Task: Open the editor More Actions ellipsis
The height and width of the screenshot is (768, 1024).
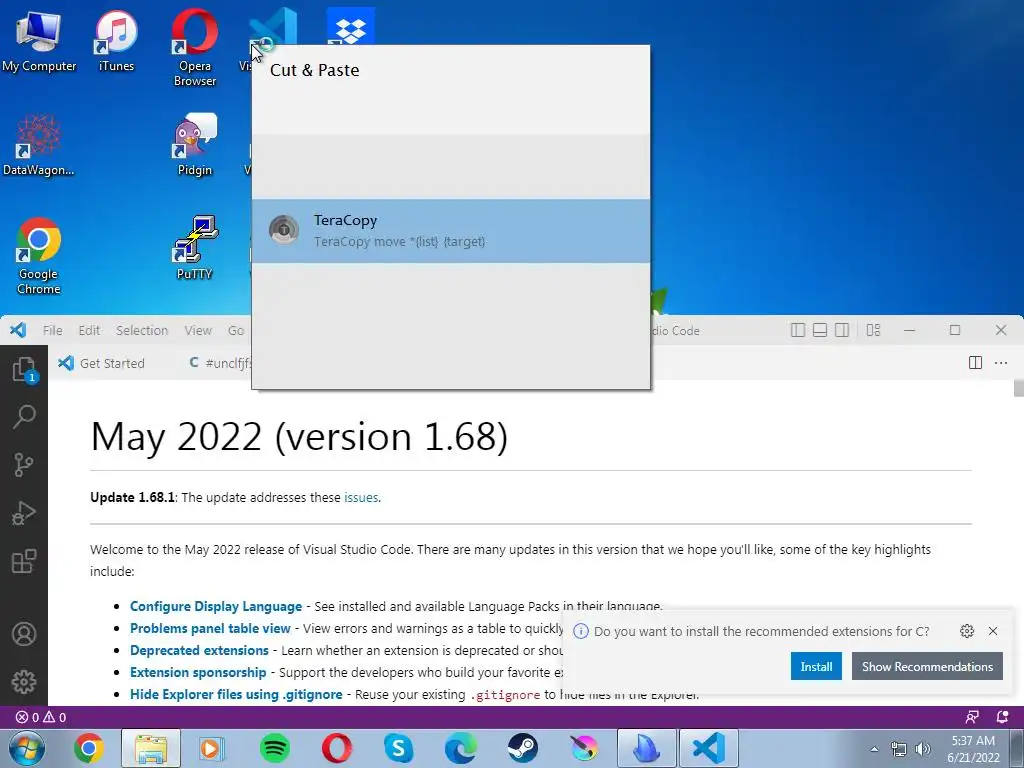Action: (x=1001, y=363)
